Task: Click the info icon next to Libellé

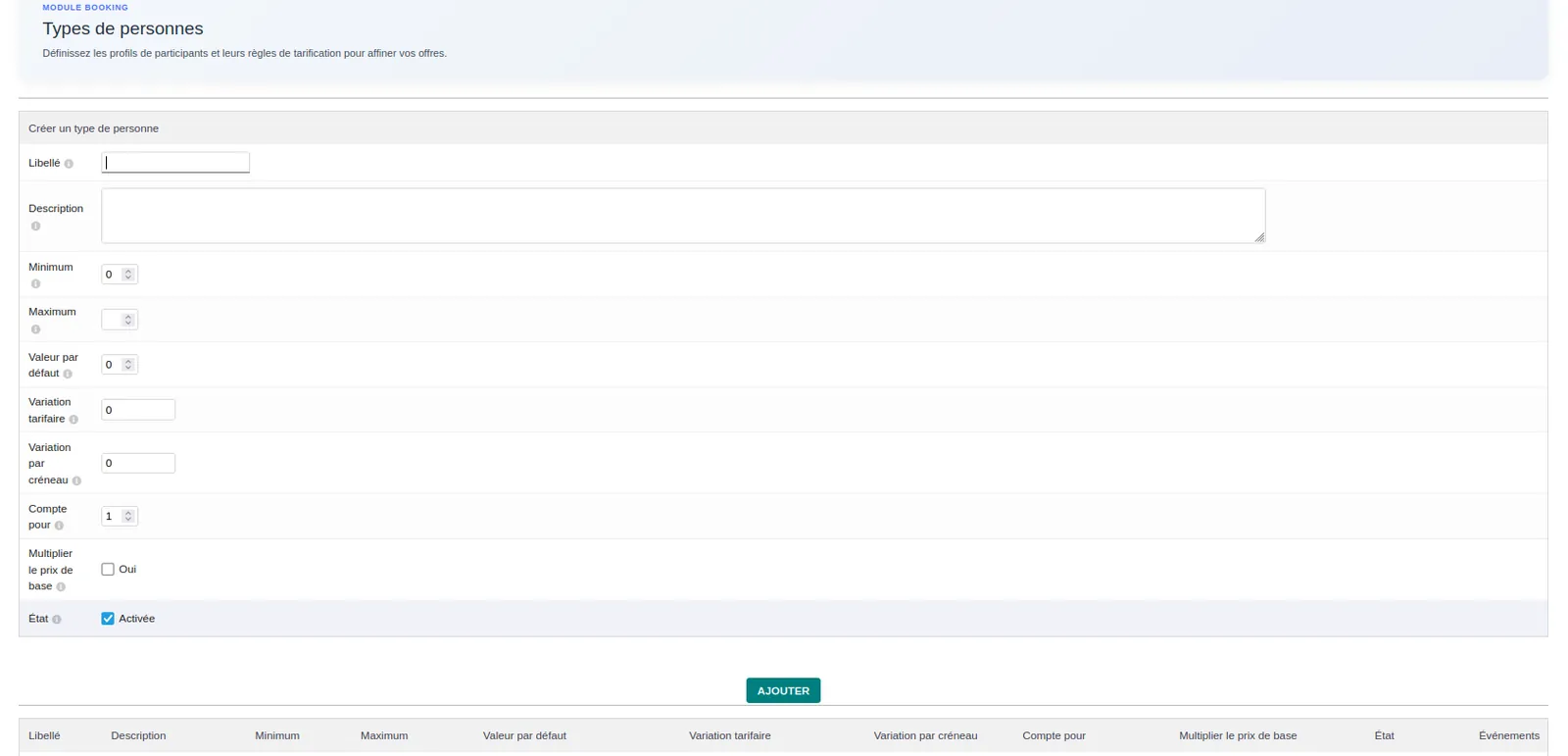Action: tap(69, 164)
